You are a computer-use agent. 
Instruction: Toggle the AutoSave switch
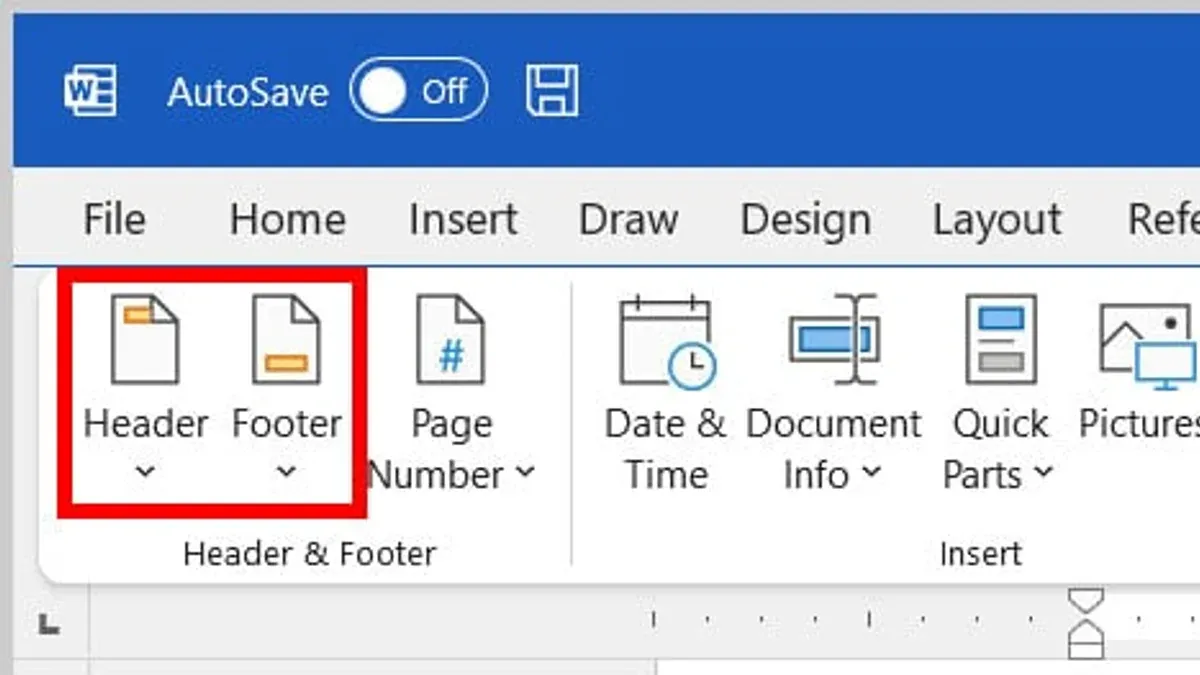click(x=418, y=92)
